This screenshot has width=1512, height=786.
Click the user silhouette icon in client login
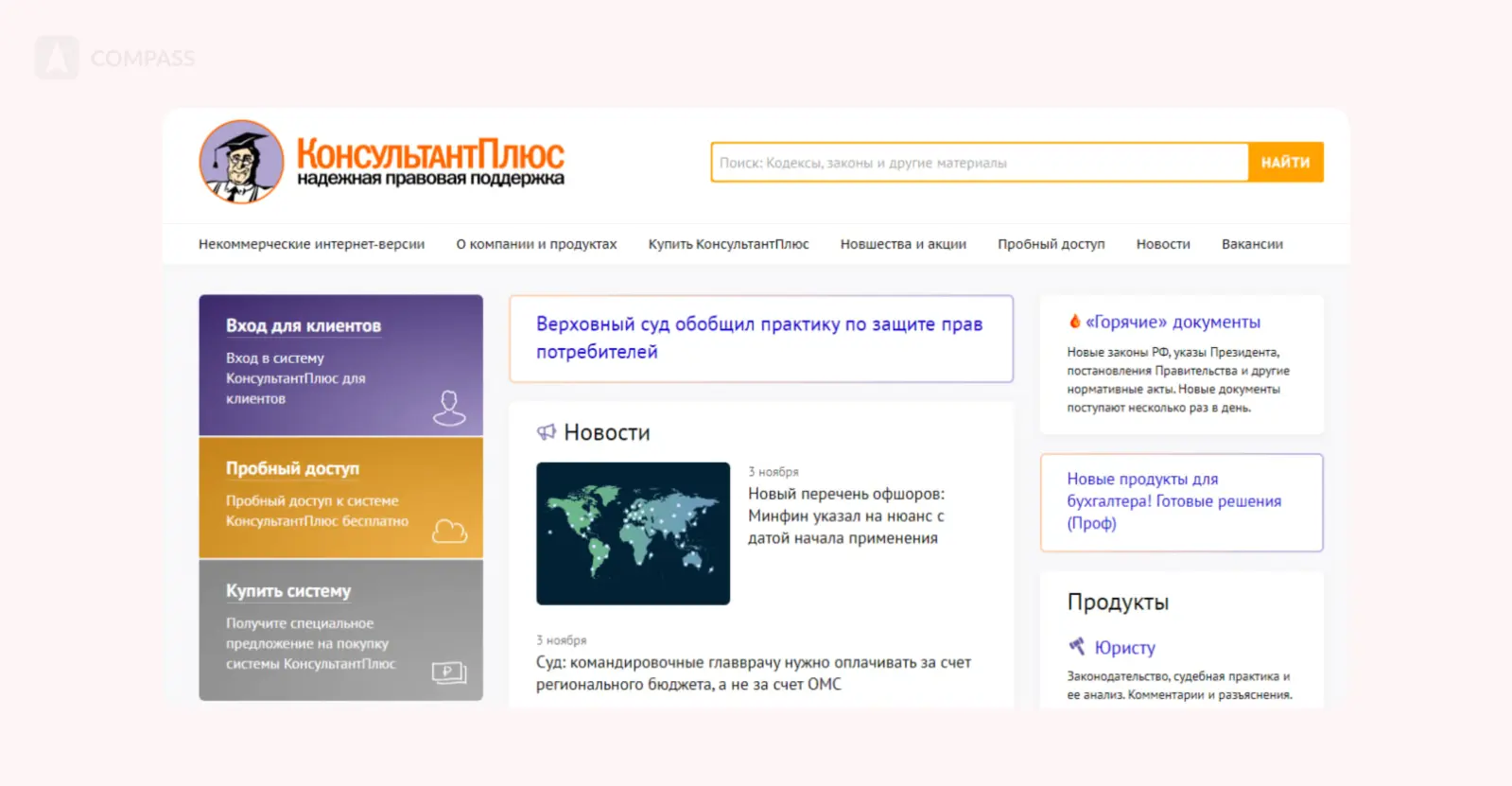pos(449,408)
